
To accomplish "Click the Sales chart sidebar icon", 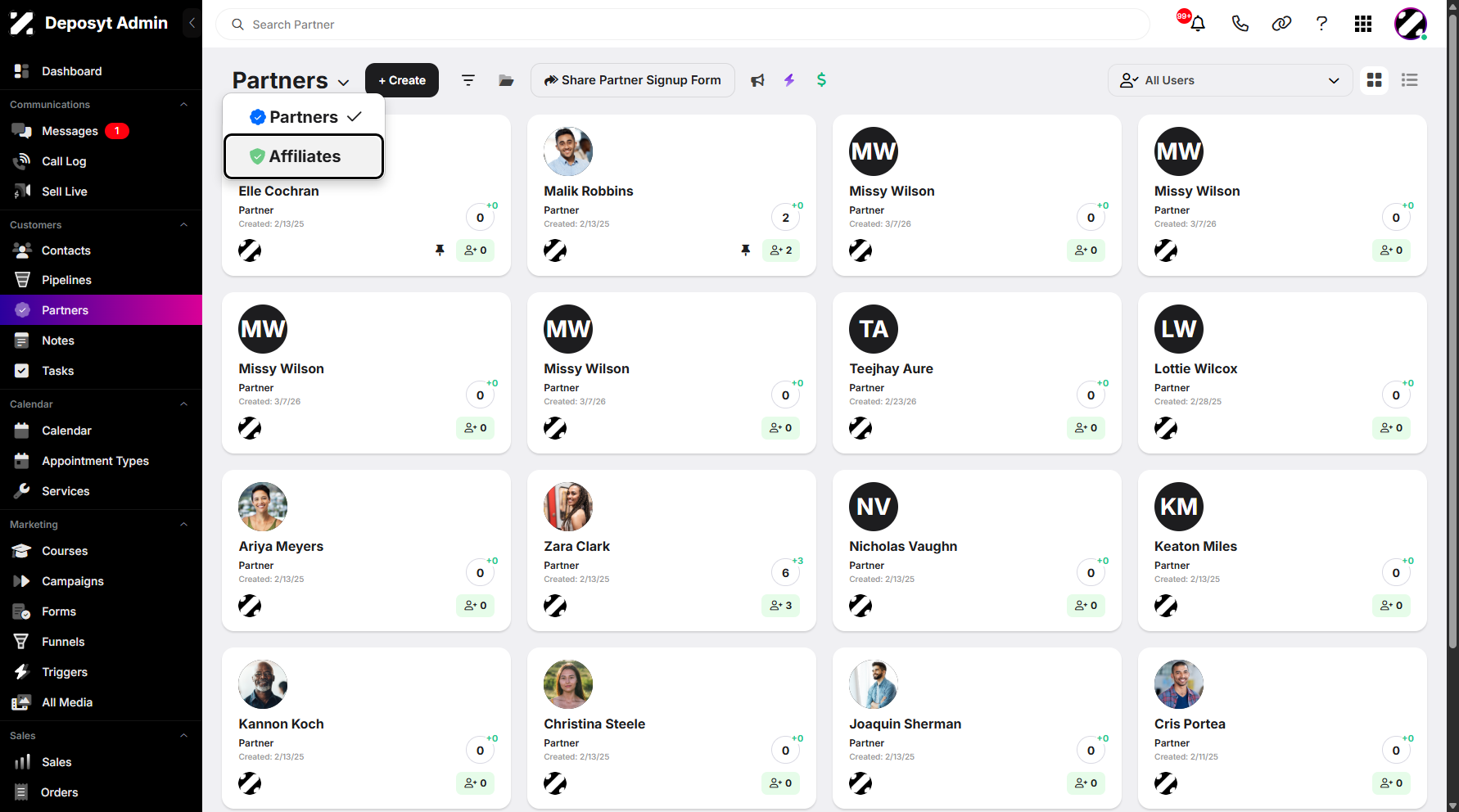I will pyautogui.click(x=22, y=762).
